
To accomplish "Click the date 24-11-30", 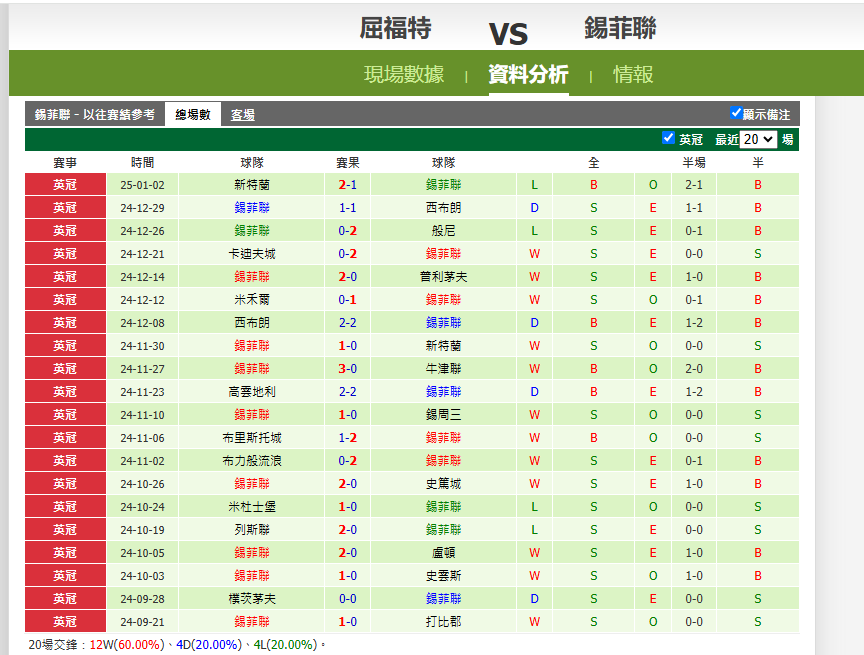I will [x=142, y=346].
